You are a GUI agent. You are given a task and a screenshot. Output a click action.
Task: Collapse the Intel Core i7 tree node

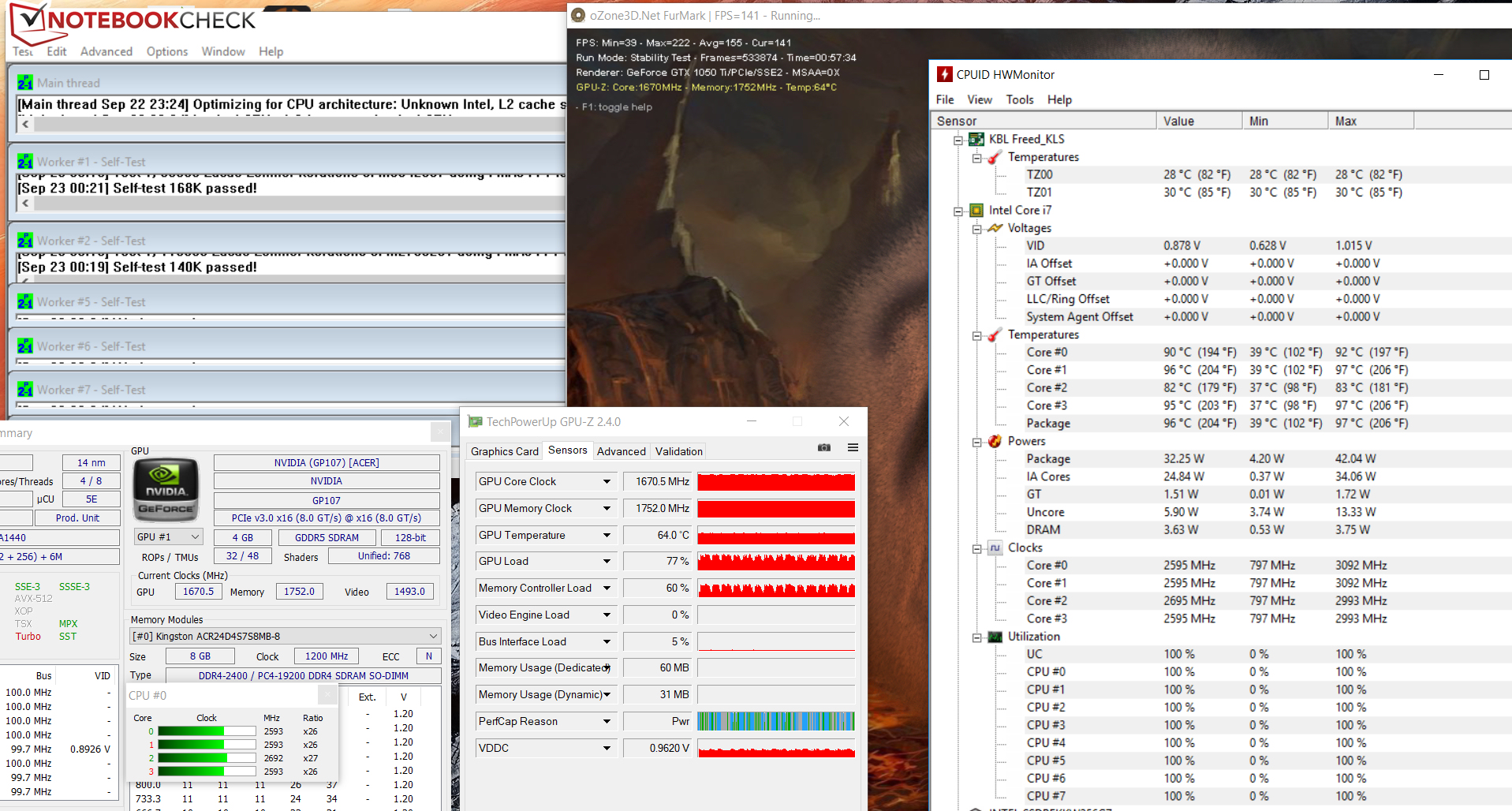[x=958, y=211]
